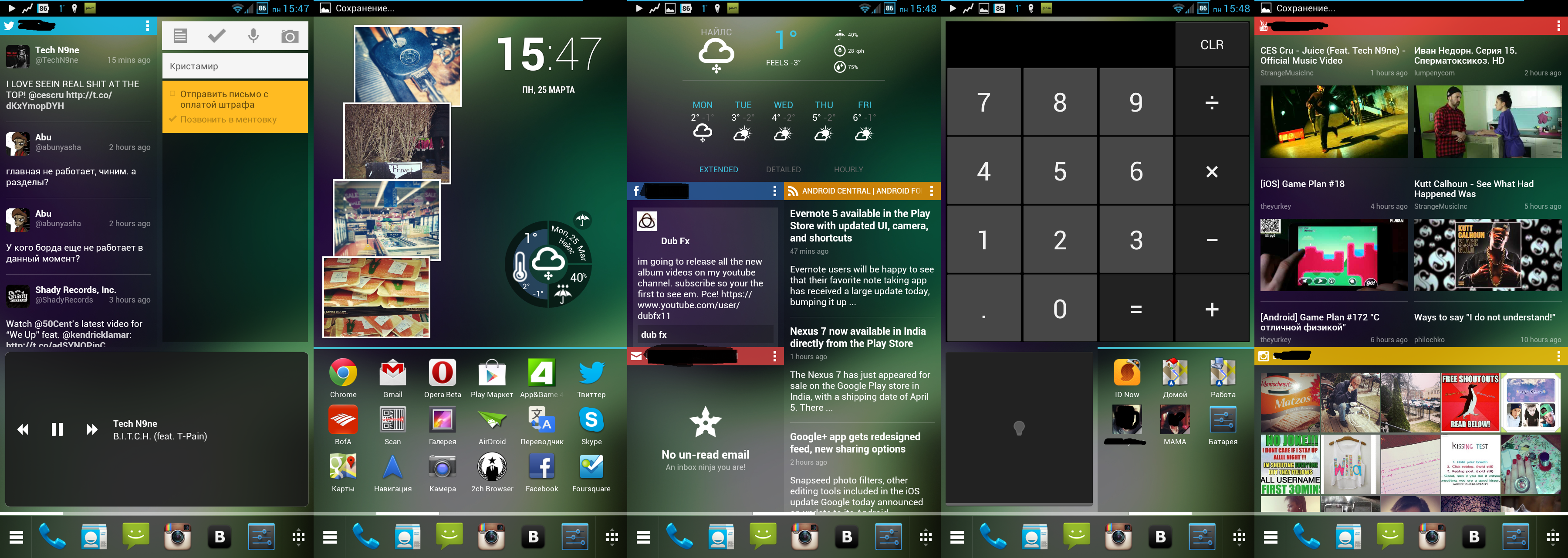The height and width of the screenshot is (558, 1568).
Task: Clear the calculator with CLR
Action: tap(1211, 44)
